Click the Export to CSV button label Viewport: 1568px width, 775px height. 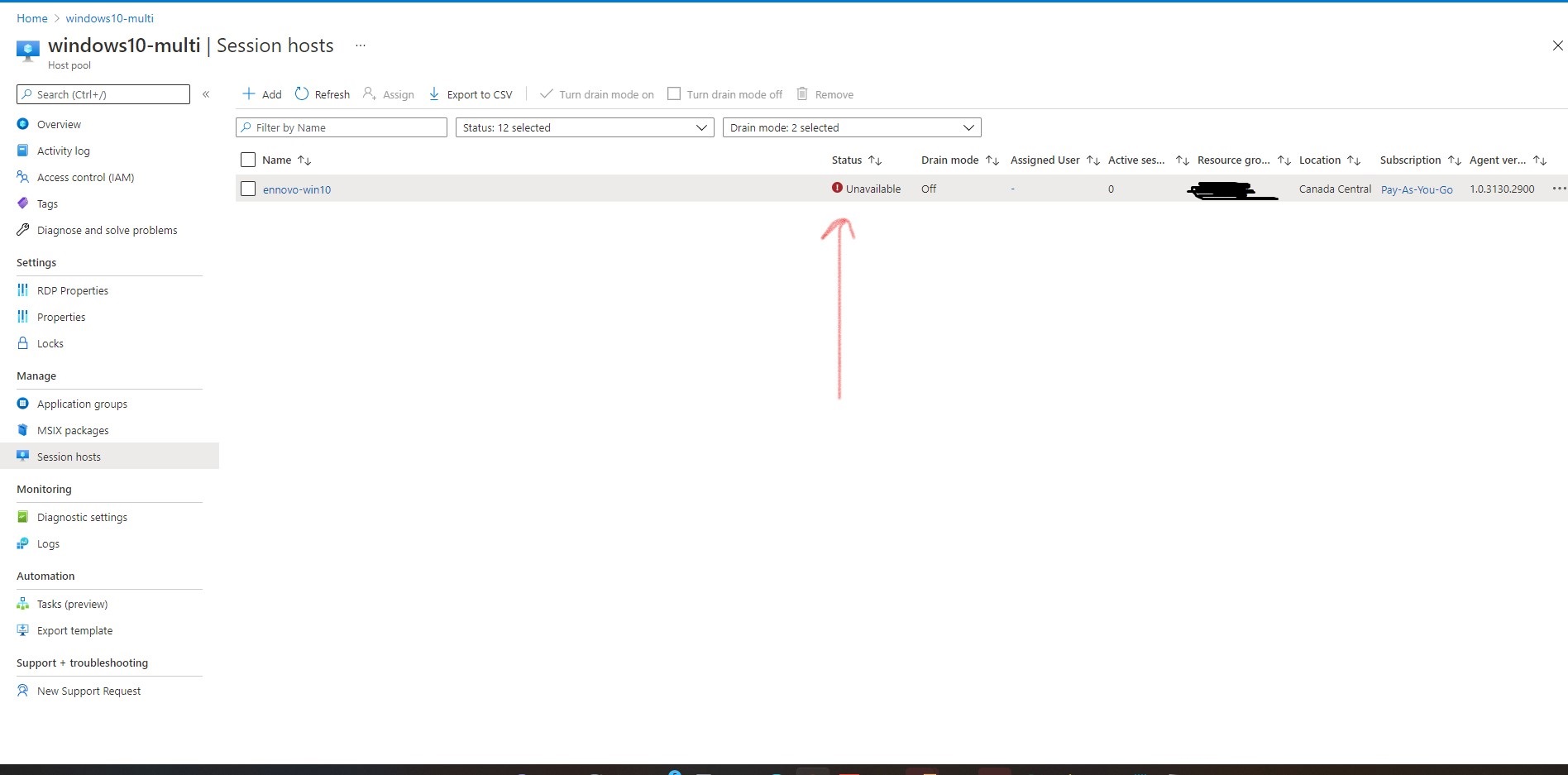point(480,94)
